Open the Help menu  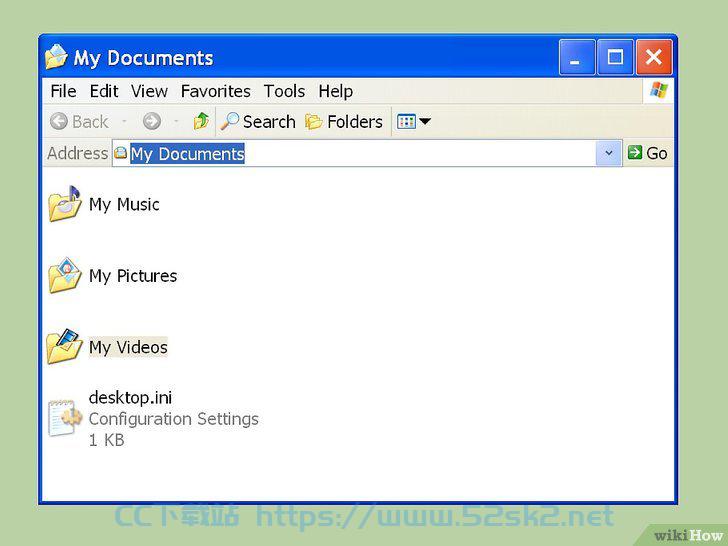tap(336, 91)
